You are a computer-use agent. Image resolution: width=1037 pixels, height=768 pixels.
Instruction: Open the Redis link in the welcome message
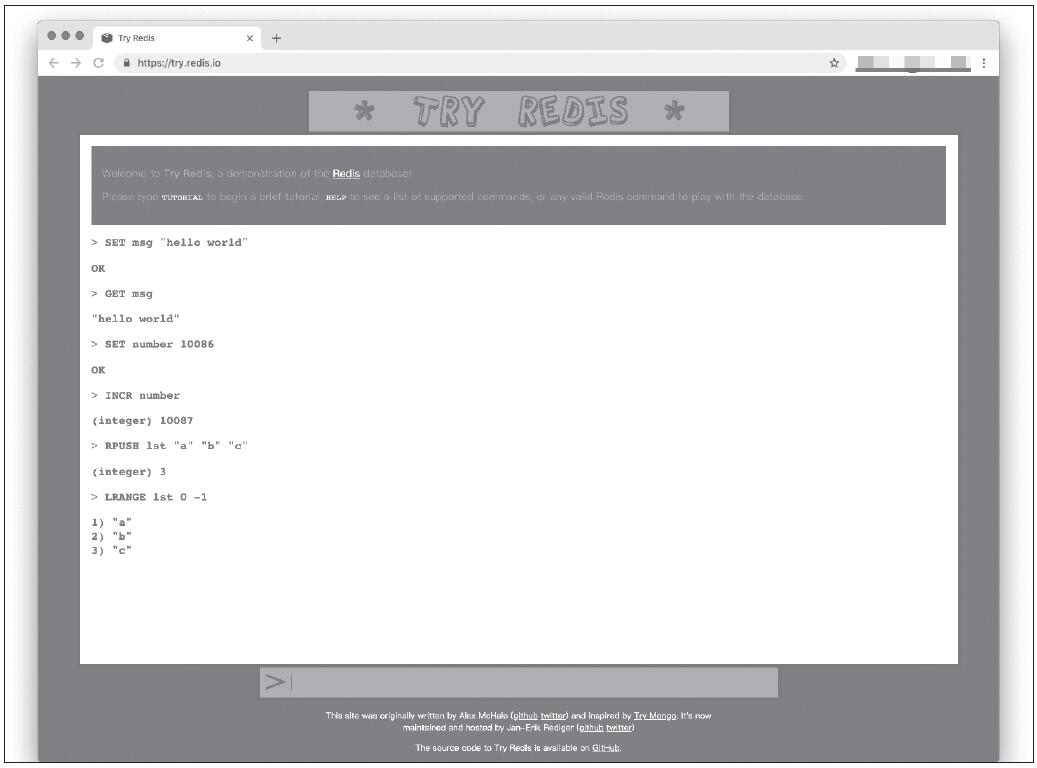coord(346,173)
